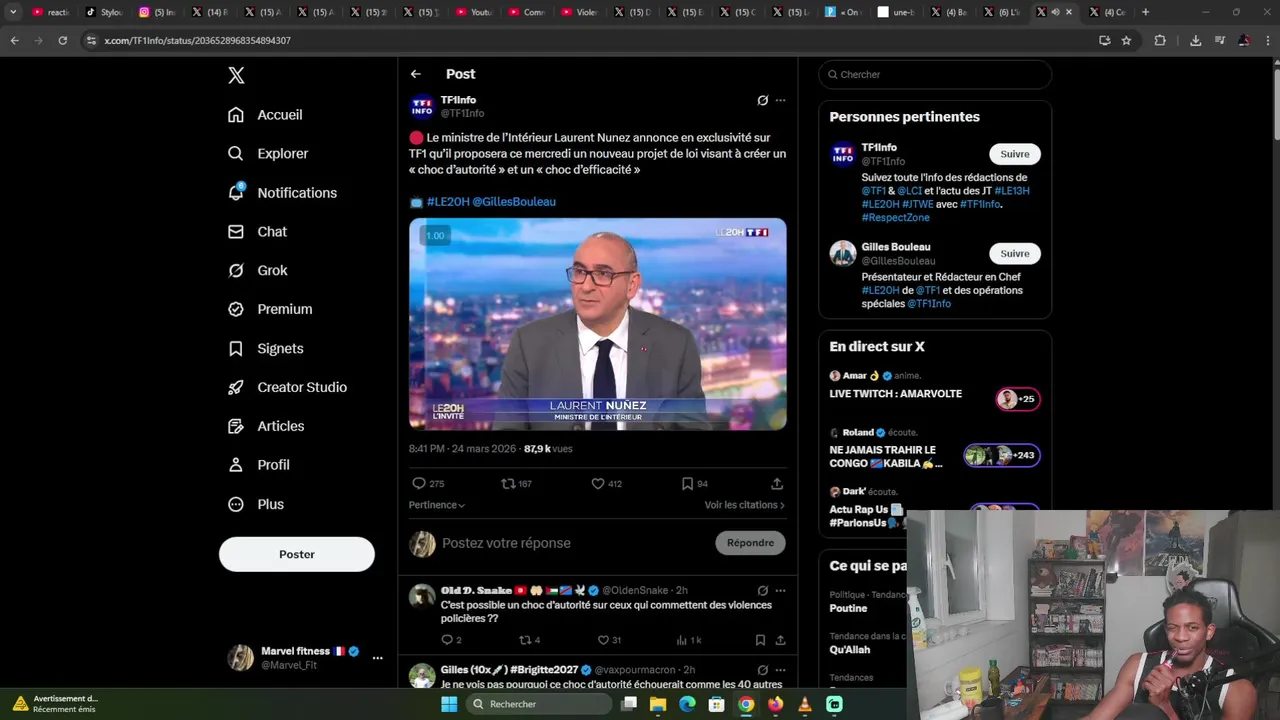Image resolution: width=1280 pixels, height=720 pixels.
Task: Open File Explorer from taskbar
Action: [x=658, y=704]
